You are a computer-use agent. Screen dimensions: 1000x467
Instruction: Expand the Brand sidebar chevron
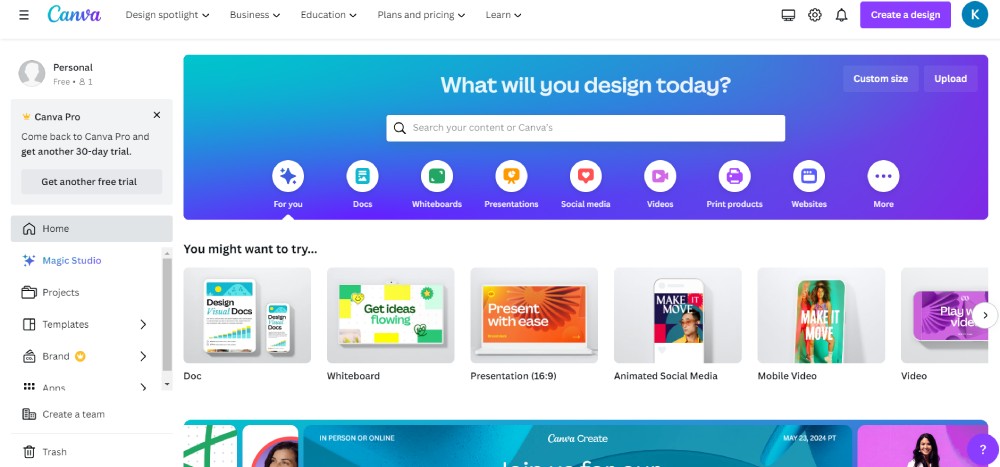143,356
